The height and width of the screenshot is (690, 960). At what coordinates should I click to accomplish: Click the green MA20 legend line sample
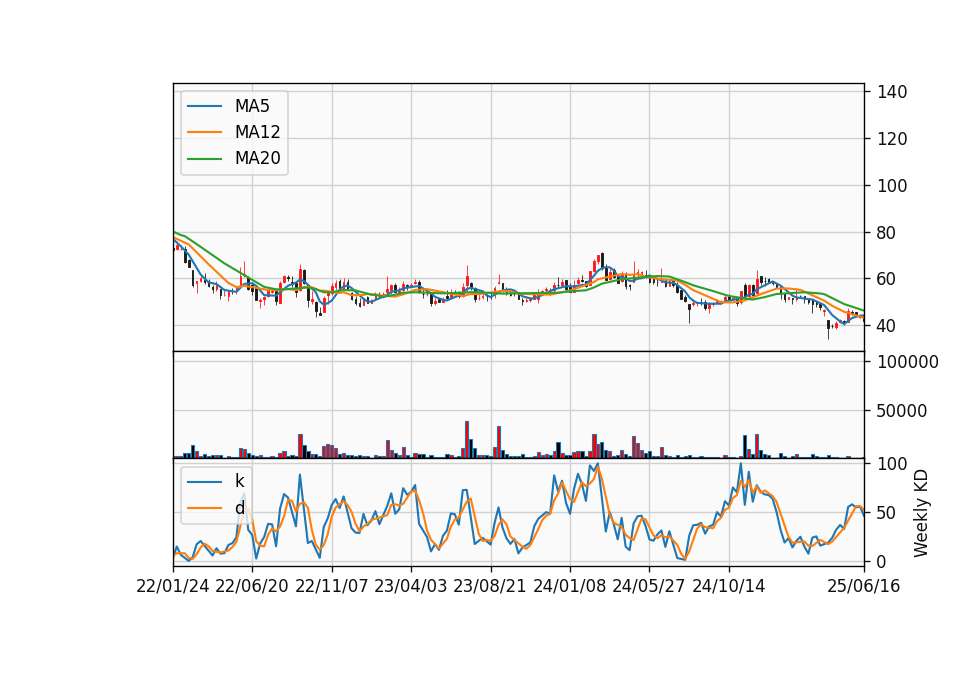tap(204, 159)
